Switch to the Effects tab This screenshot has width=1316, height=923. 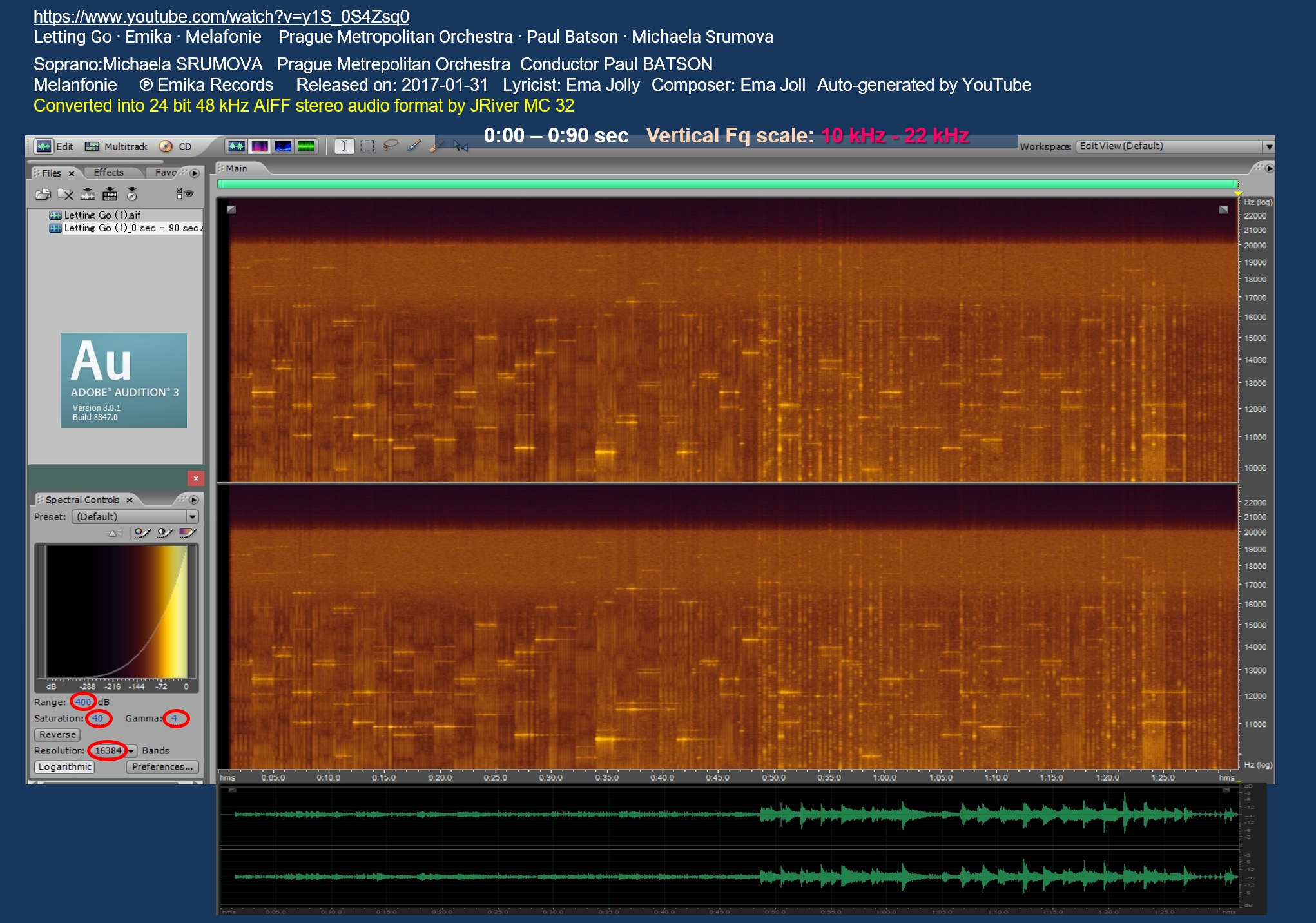(108, 173)
